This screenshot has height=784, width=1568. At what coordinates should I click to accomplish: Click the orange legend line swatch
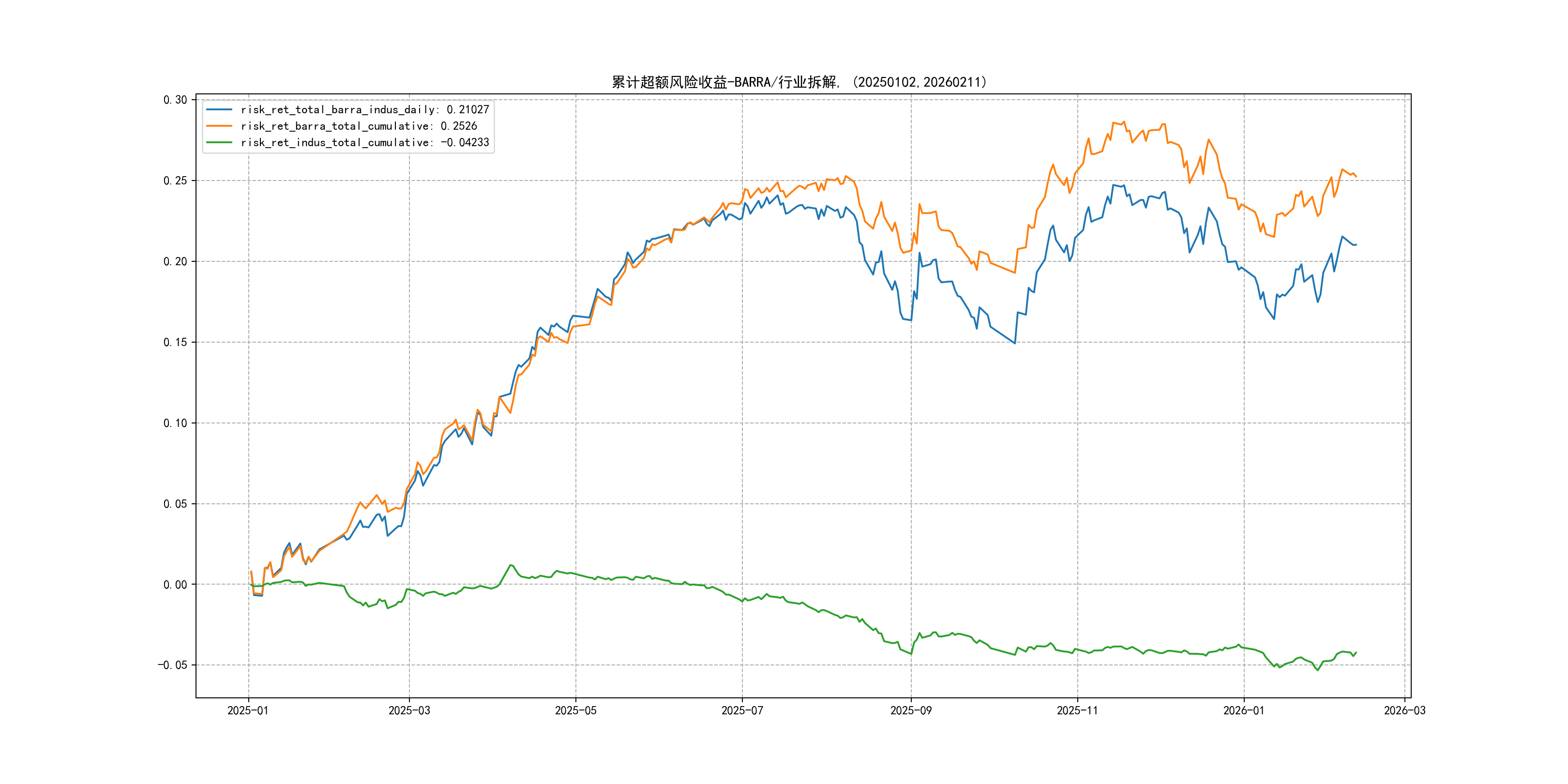219,126
